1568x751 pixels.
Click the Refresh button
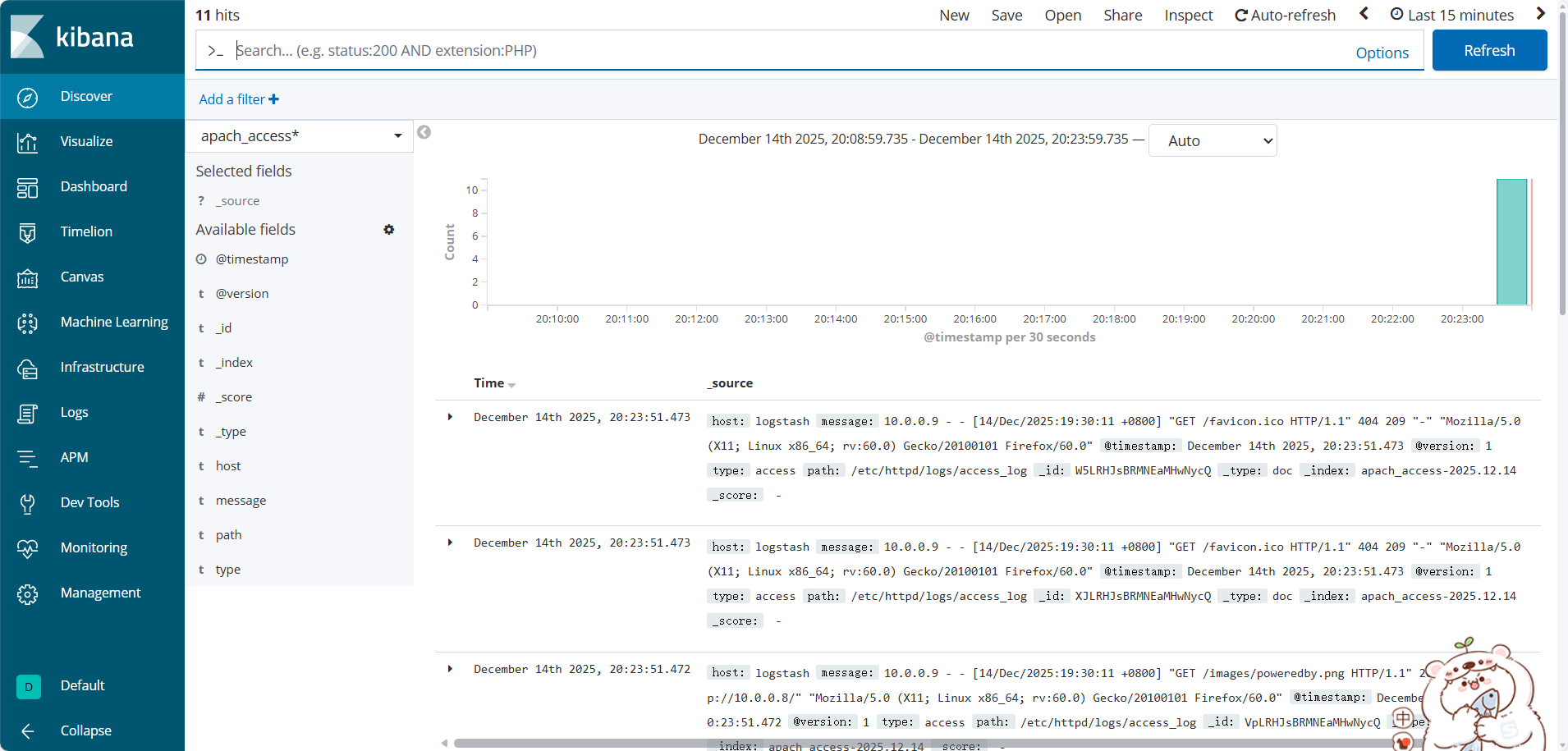(x=1489, y=50)
